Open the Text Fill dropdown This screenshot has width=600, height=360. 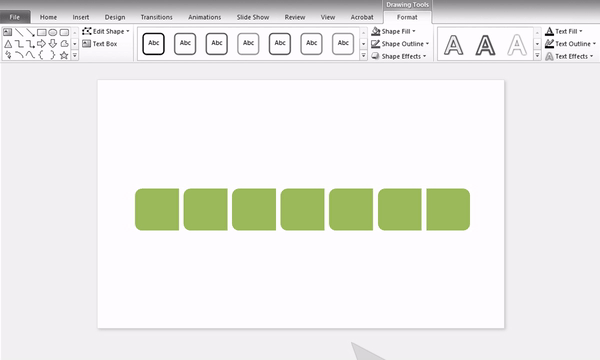click(564, 31)
